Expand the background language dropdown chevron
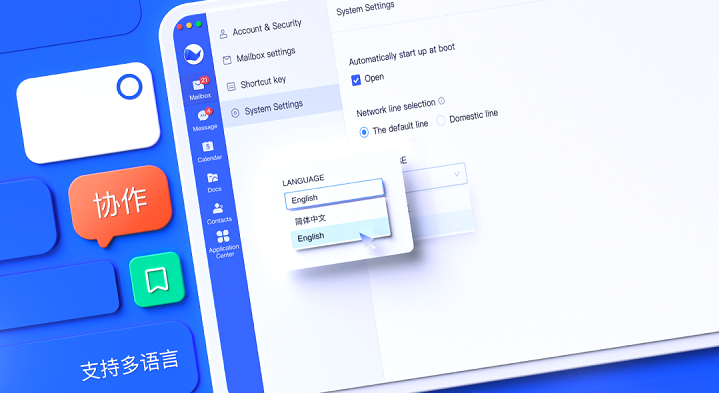Image resolution: width=719 pixels, height=394 pixels. [457, 174]
